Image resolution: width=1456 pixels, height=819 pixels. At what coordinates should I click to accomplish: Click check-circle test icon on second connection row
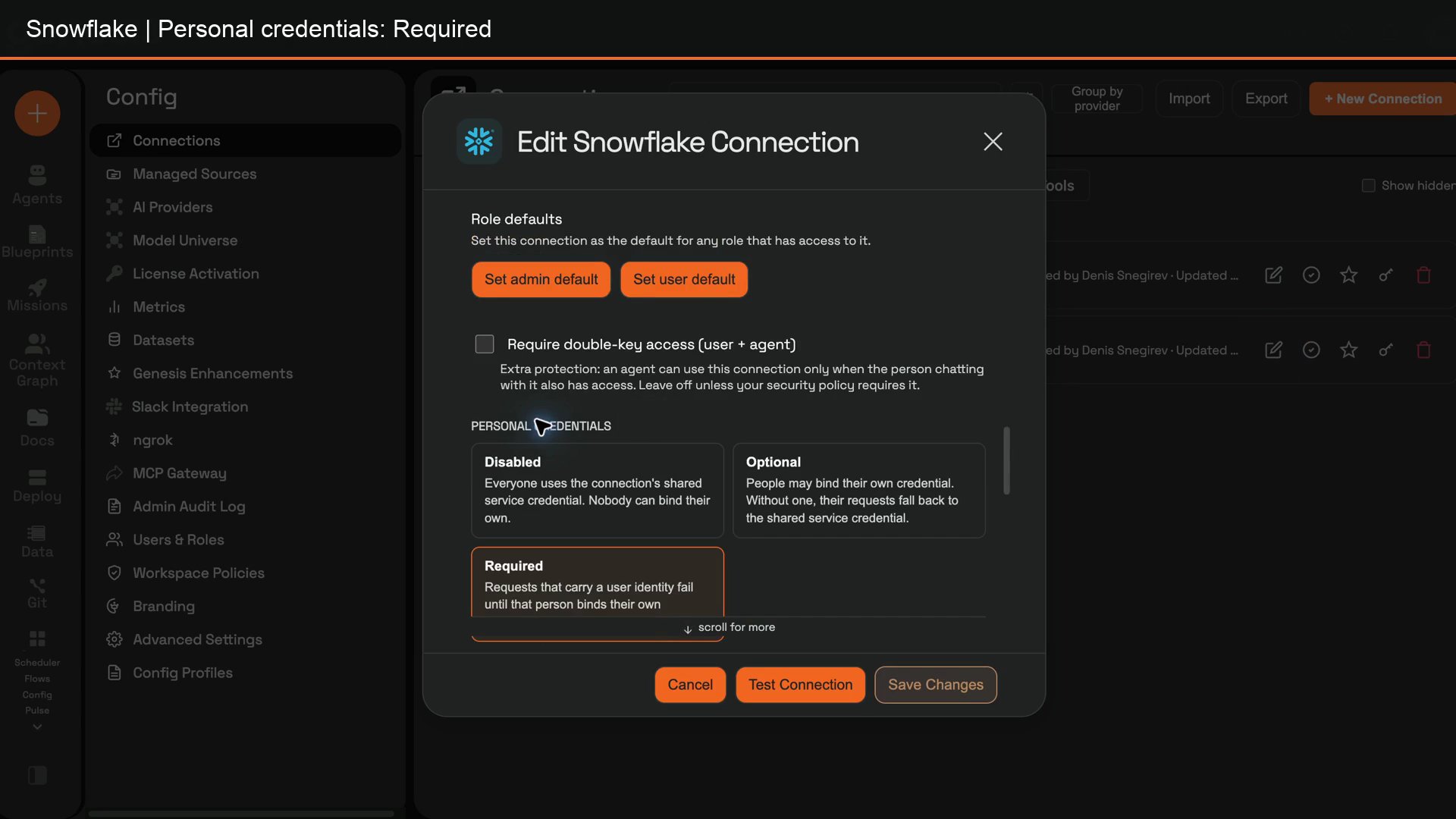point(1311,350)
